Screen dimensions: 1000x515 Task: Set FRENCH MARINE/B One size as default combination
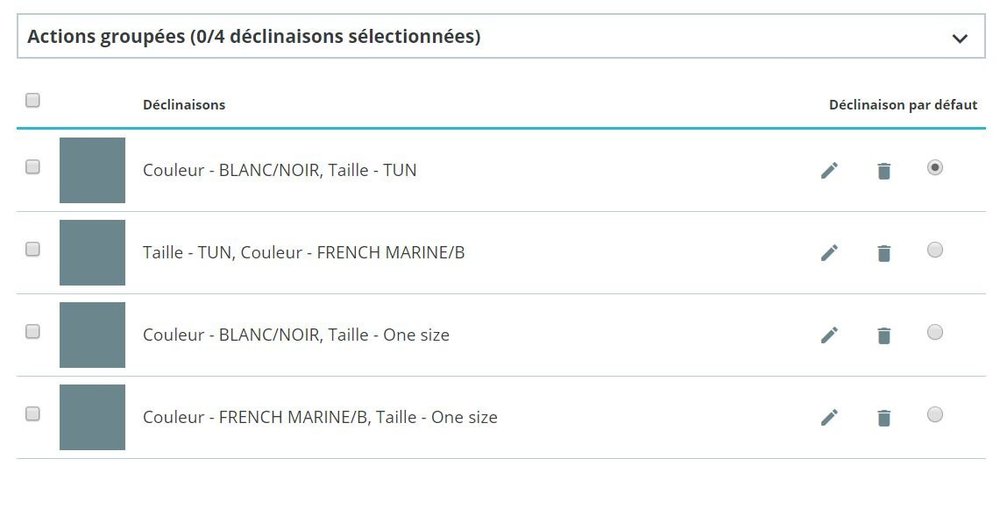click(x=935, y=414)
